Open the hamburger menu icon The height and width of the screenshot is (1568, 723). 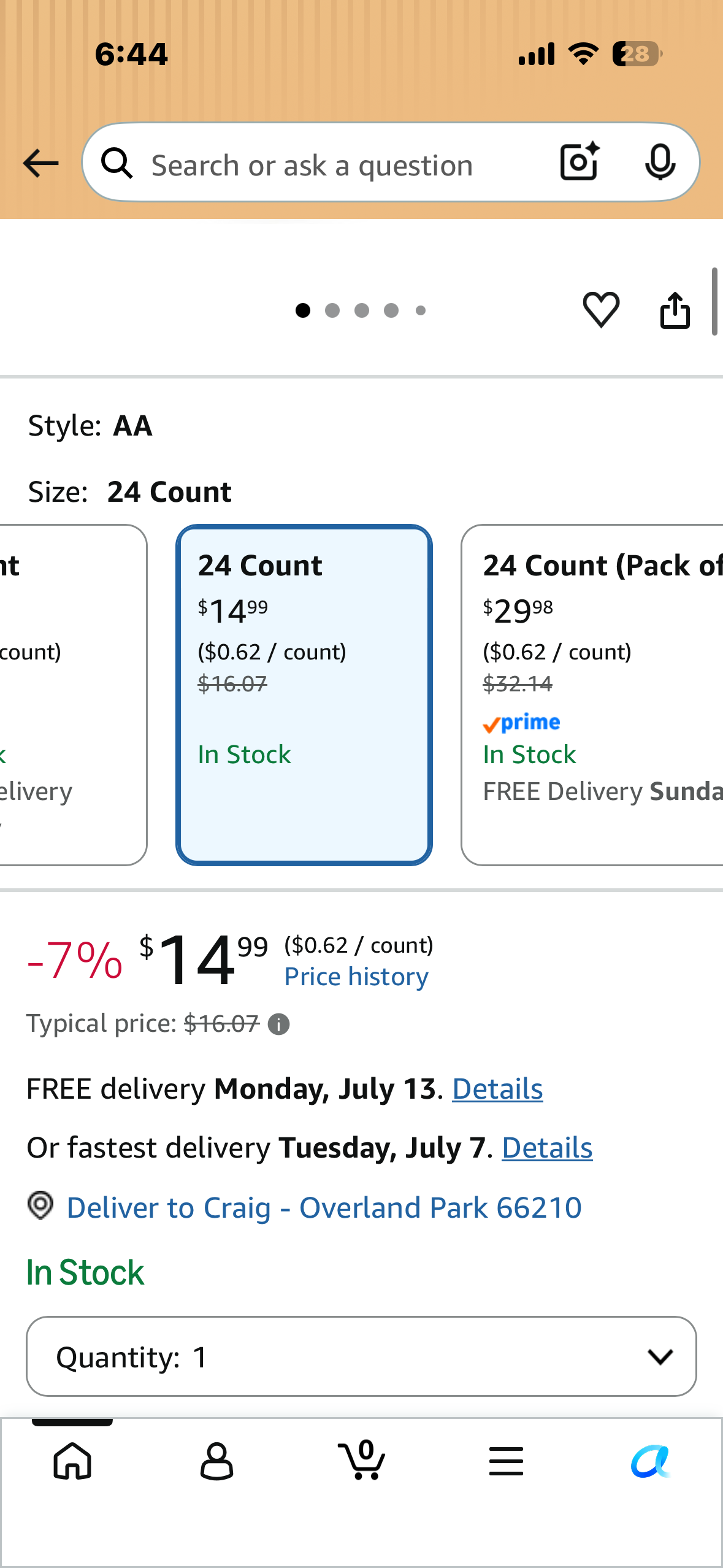pyautogui.click(x=506, y=1461)
